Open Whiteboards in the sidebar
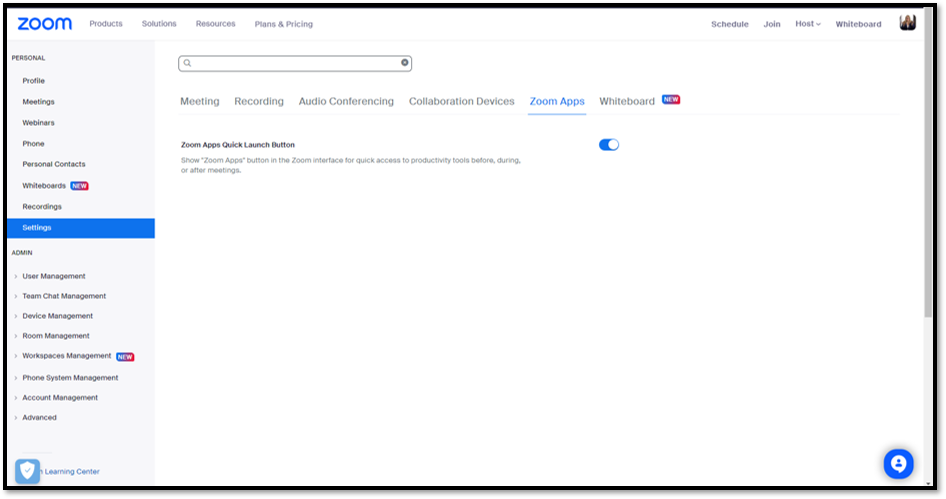The width and height of the screenshot is (946, 499). (44, 186)
